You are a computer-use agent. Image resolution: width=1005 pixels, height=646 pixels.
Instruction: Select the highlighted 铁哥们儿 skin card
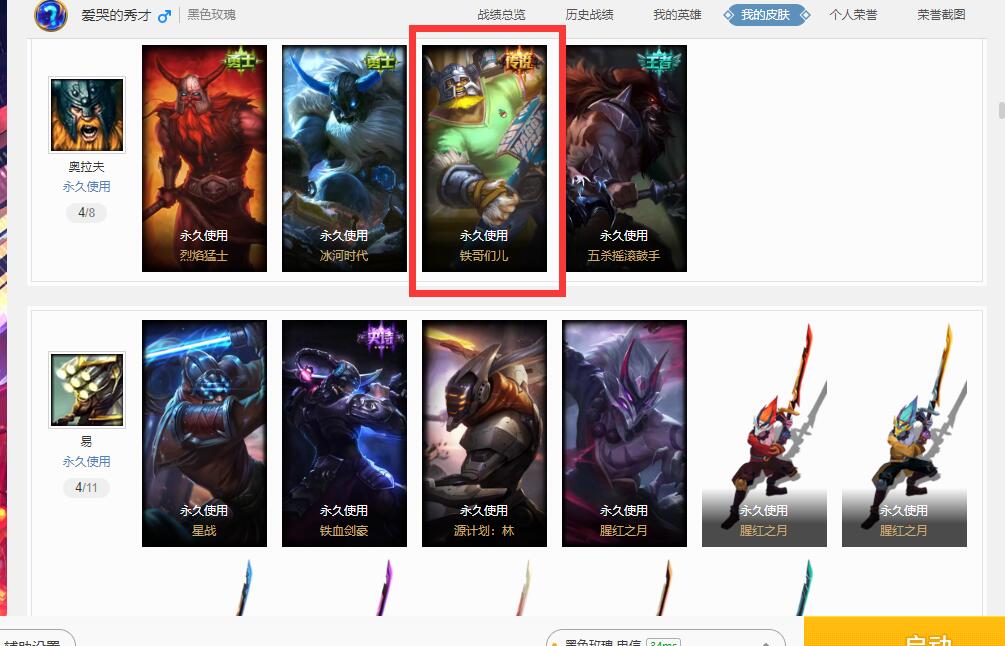pos(484,158)
